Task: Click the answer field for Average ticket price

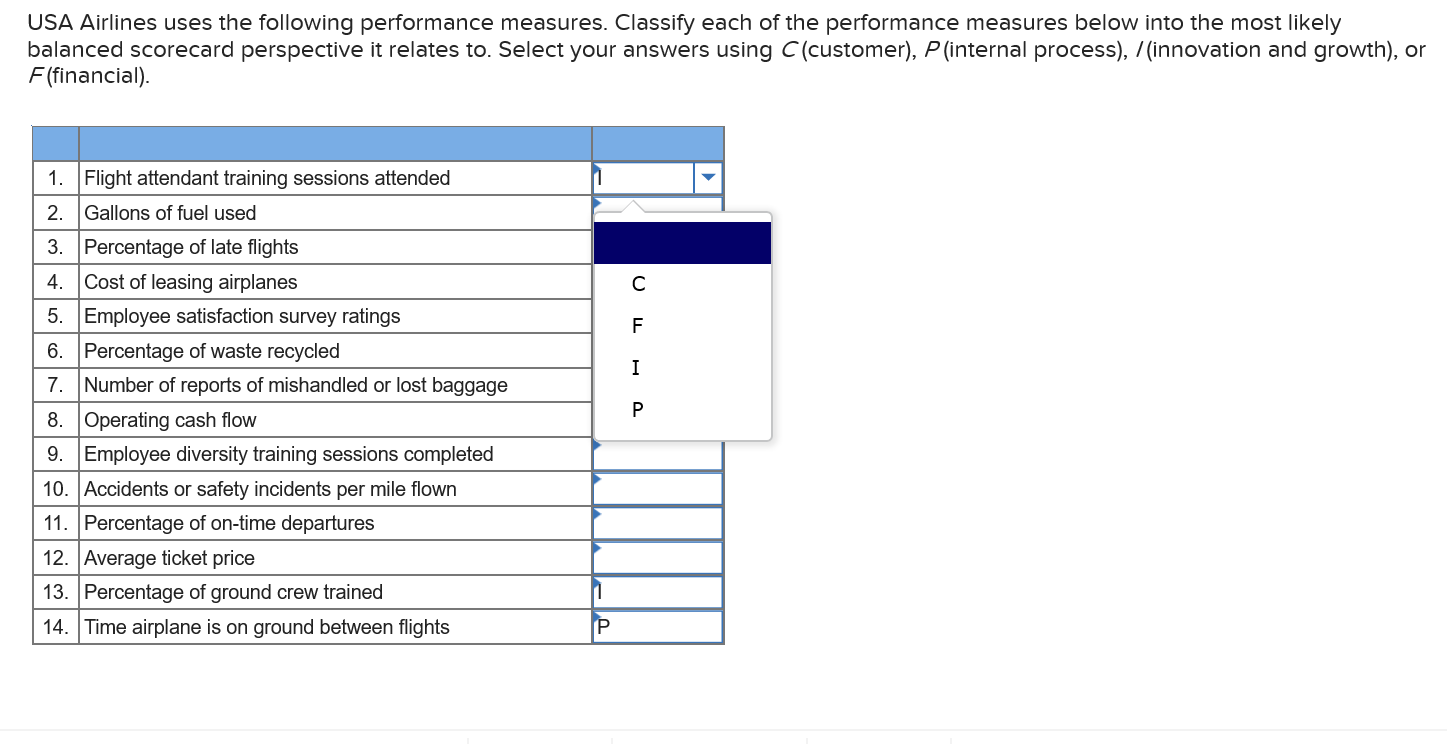Action: click(x=657, y=558)
